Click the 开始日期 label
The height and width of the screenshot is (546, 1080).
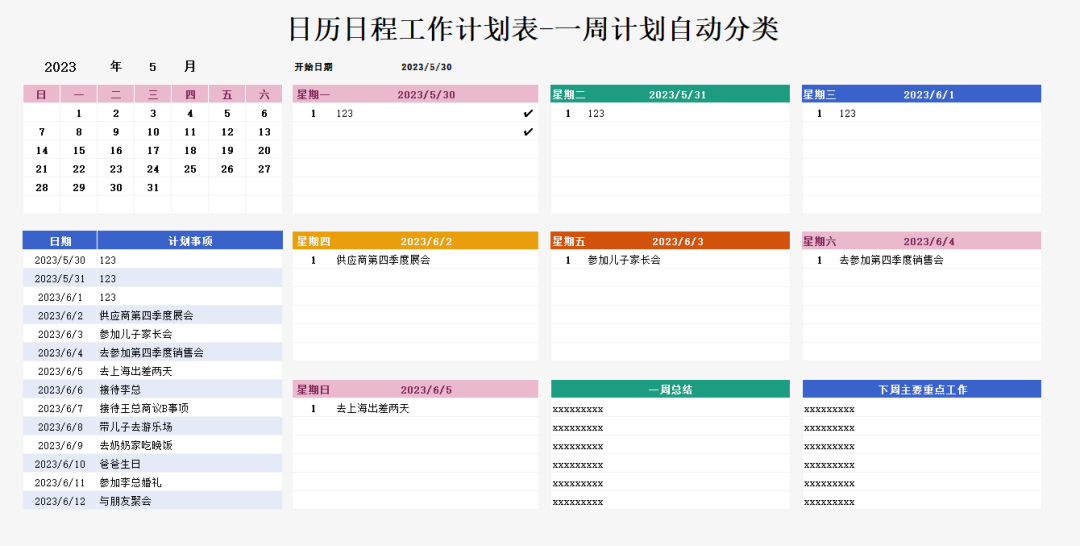pyautogui.click(x=313, y=67)
